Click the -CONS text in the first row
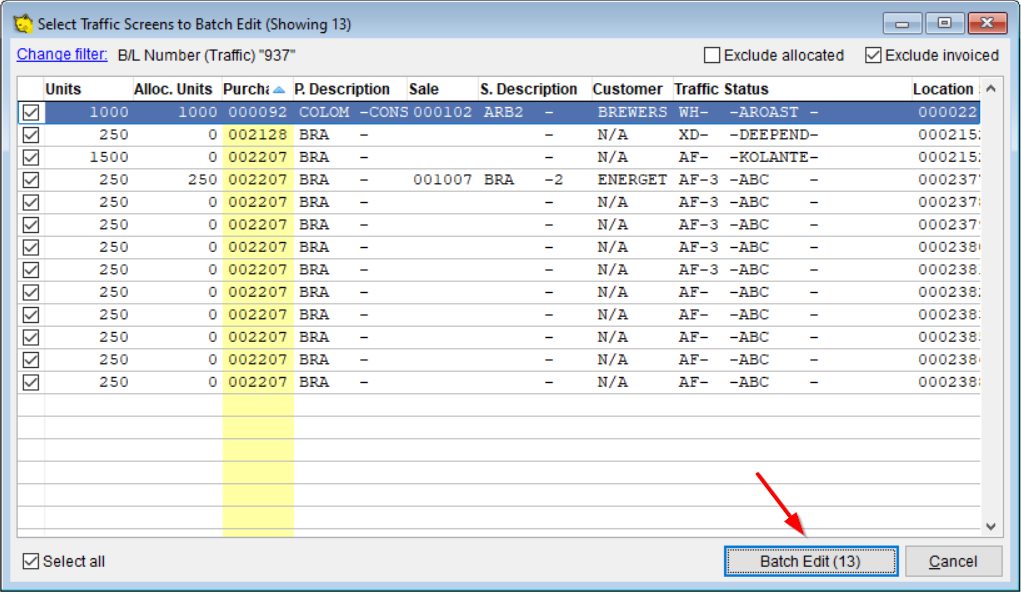The width and height of the screenshot is (1021, 593). 384,113
